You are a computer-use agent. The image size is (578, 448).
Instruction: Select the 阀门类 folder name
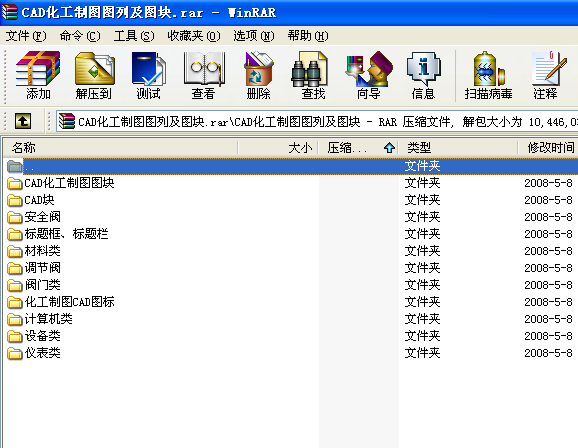tap(42, 285)
